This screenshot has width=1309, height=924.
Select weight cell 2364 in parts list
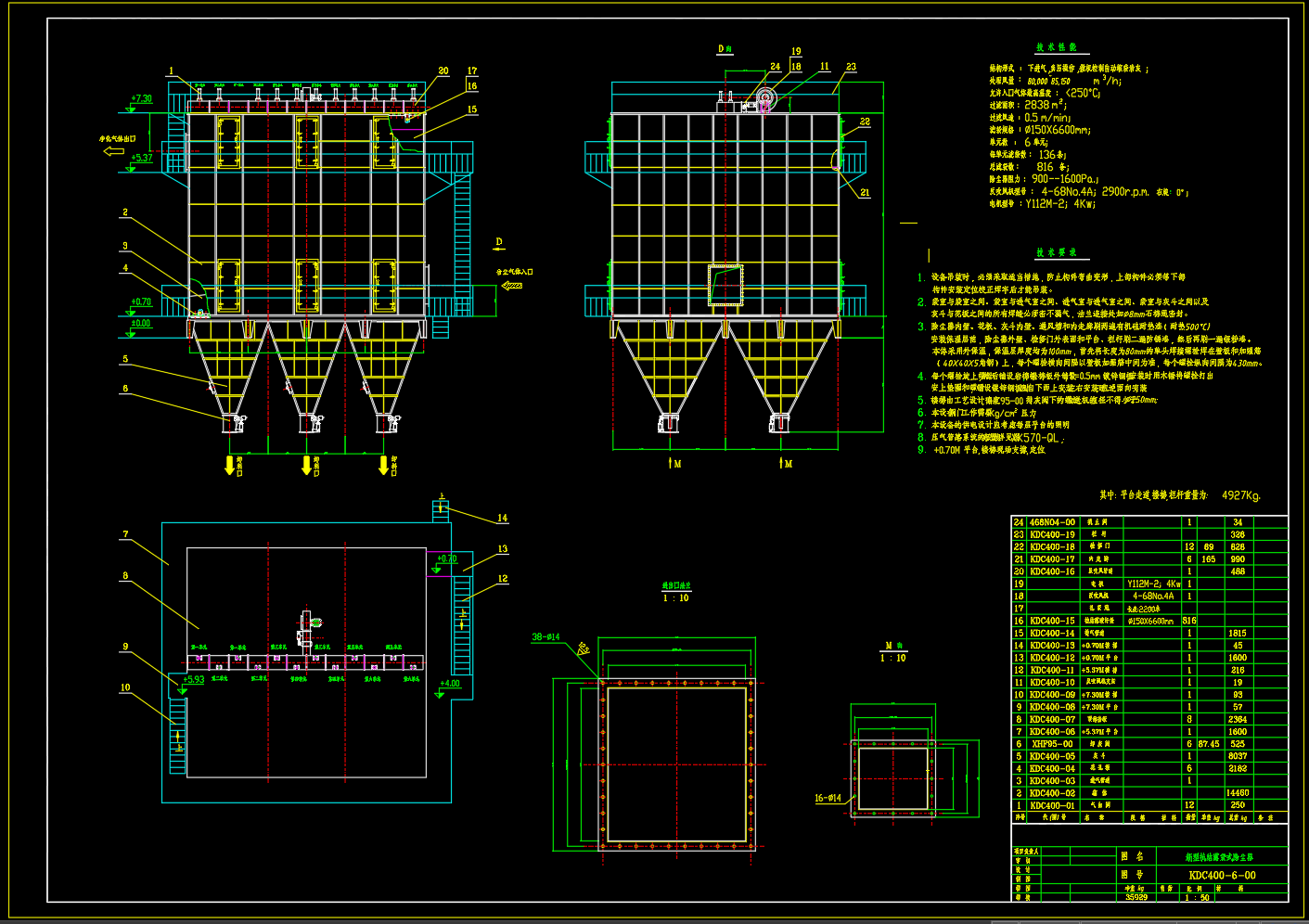(x=1238, y=719)
